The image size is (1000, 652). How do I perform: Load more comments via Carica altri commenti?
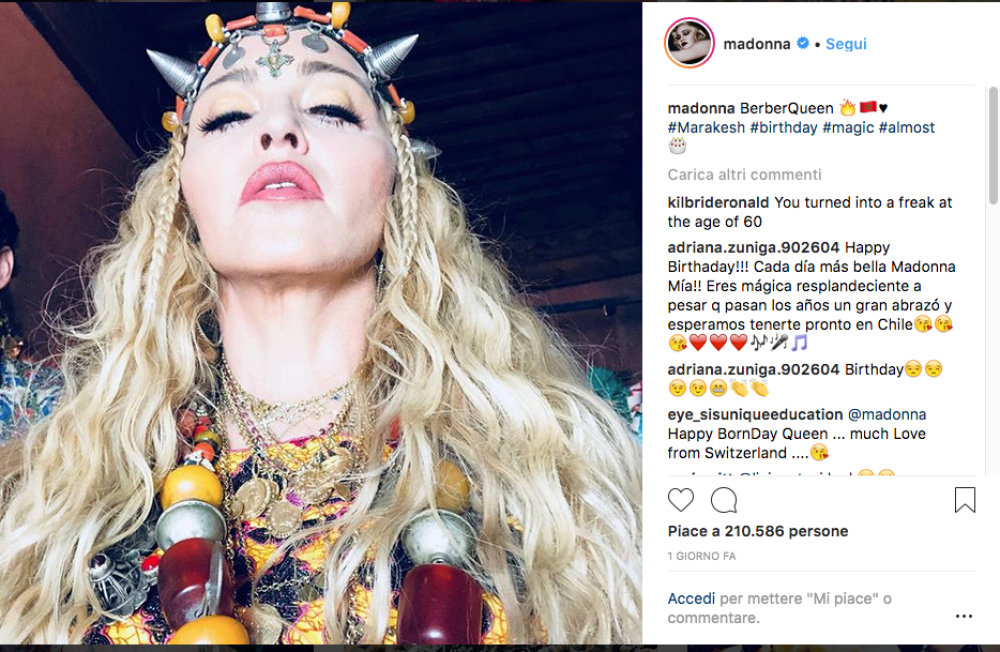click(x=745, y=174)
